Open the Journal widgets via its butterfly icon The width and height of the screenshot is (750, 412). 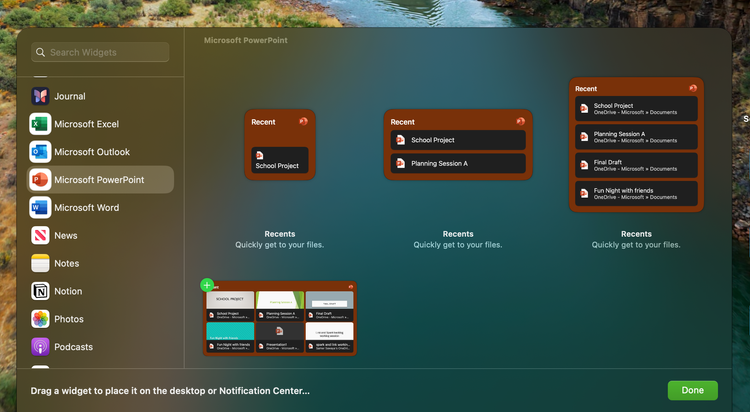[x=40, y=96]
